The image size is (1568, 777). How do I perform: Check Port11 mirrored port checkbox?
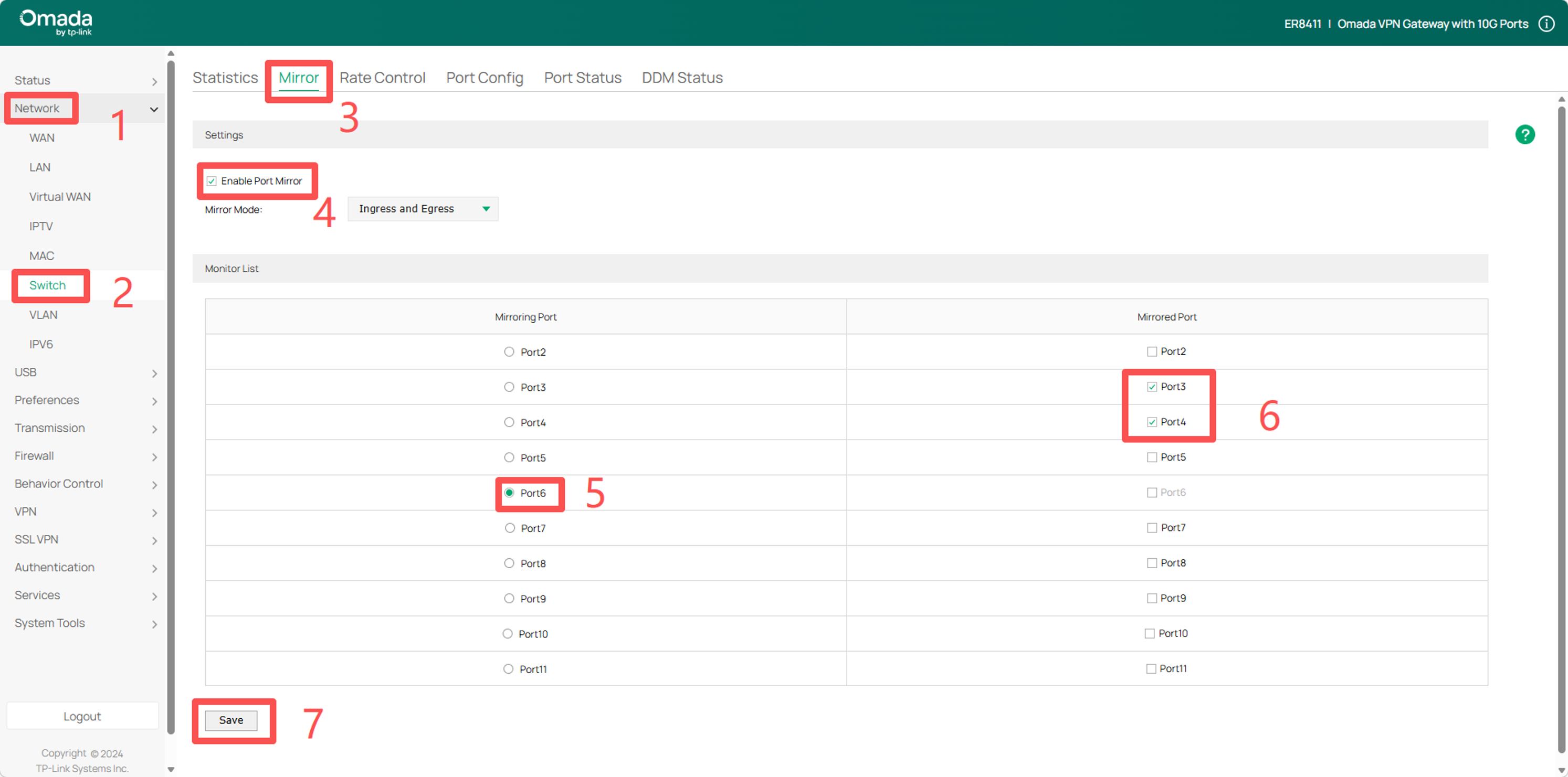pyautogui.click(x=1151, y=669)
